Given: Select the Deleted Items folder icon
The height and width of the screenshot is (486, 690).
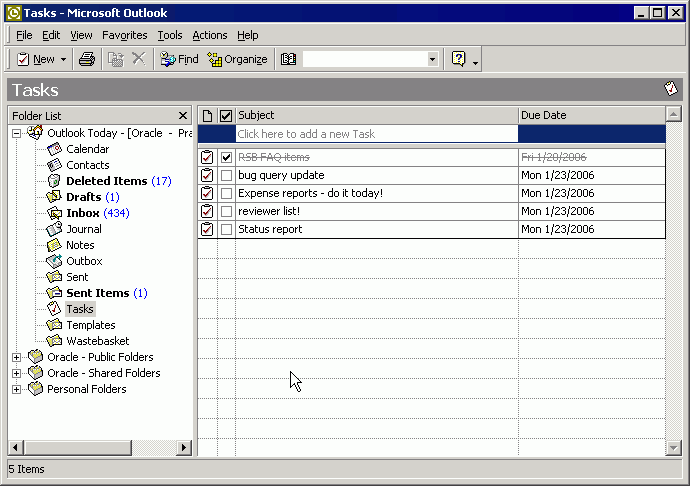Looking at the screenshot, I should (54, 181).
